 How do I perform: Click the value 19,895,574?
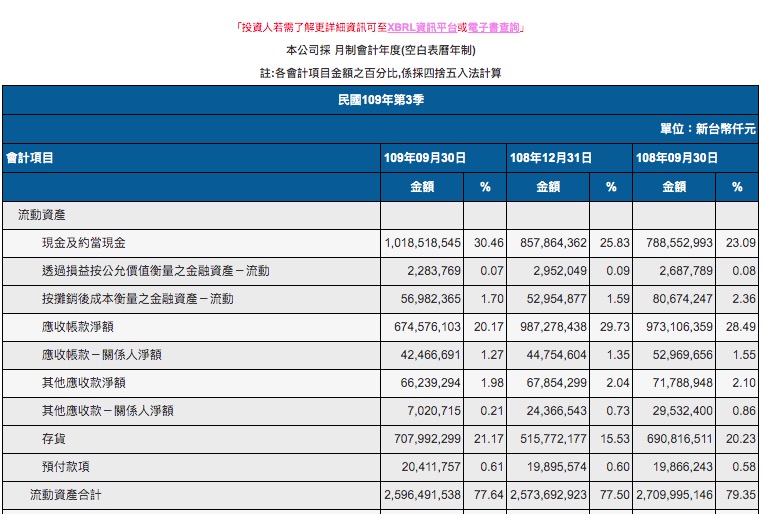click(556, 467)
